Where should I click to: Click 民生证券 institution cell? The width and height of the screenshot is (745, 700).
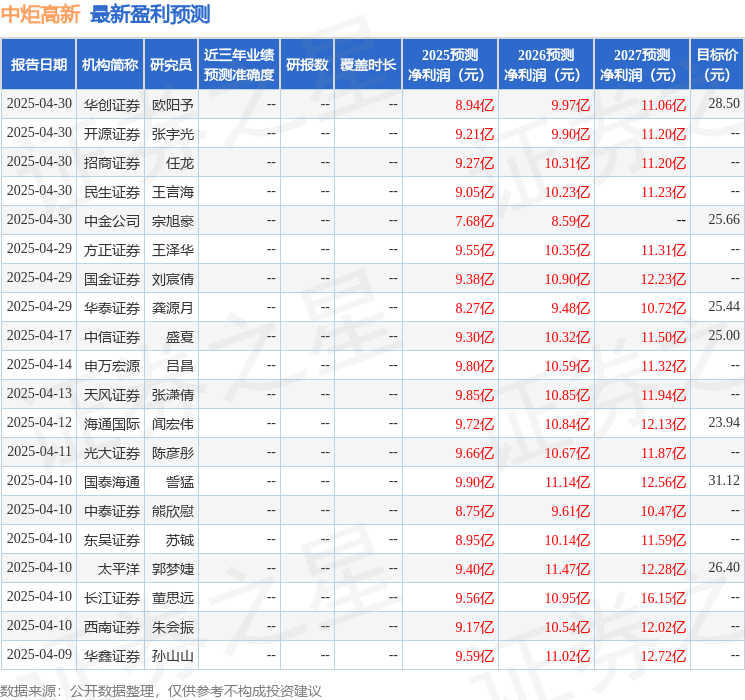(x=112, y=192)
